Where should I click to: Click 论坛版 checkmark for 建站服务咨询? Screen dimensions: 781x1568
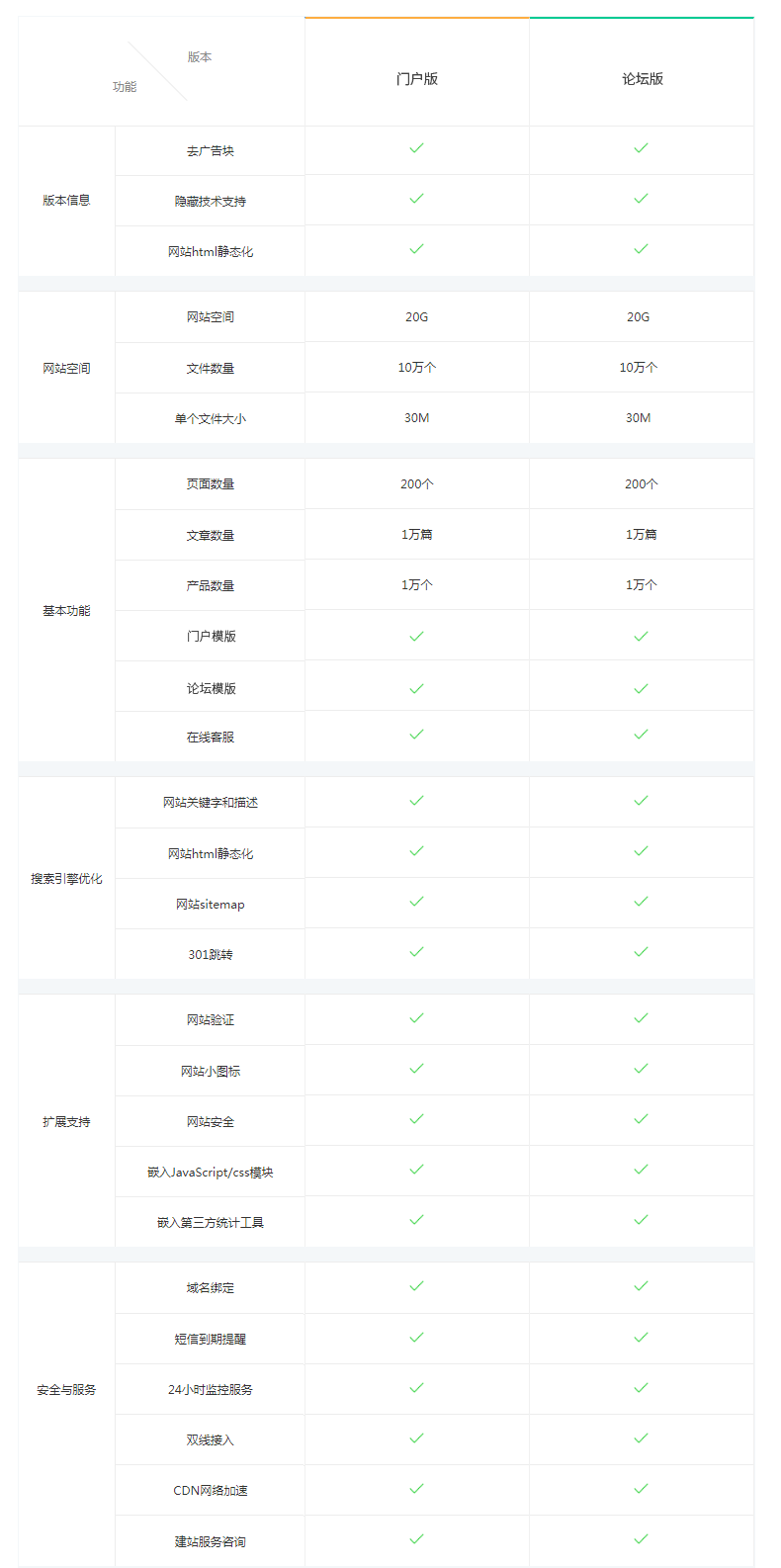641,1539
